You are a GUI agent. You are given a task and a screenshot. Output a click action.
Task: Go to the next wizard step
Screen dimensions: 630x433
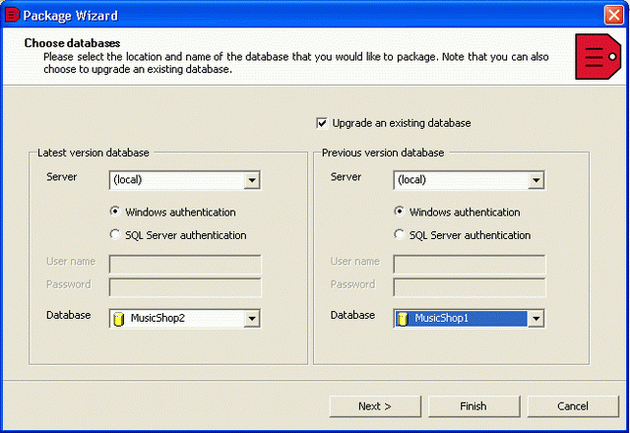[x=375, y=406]
